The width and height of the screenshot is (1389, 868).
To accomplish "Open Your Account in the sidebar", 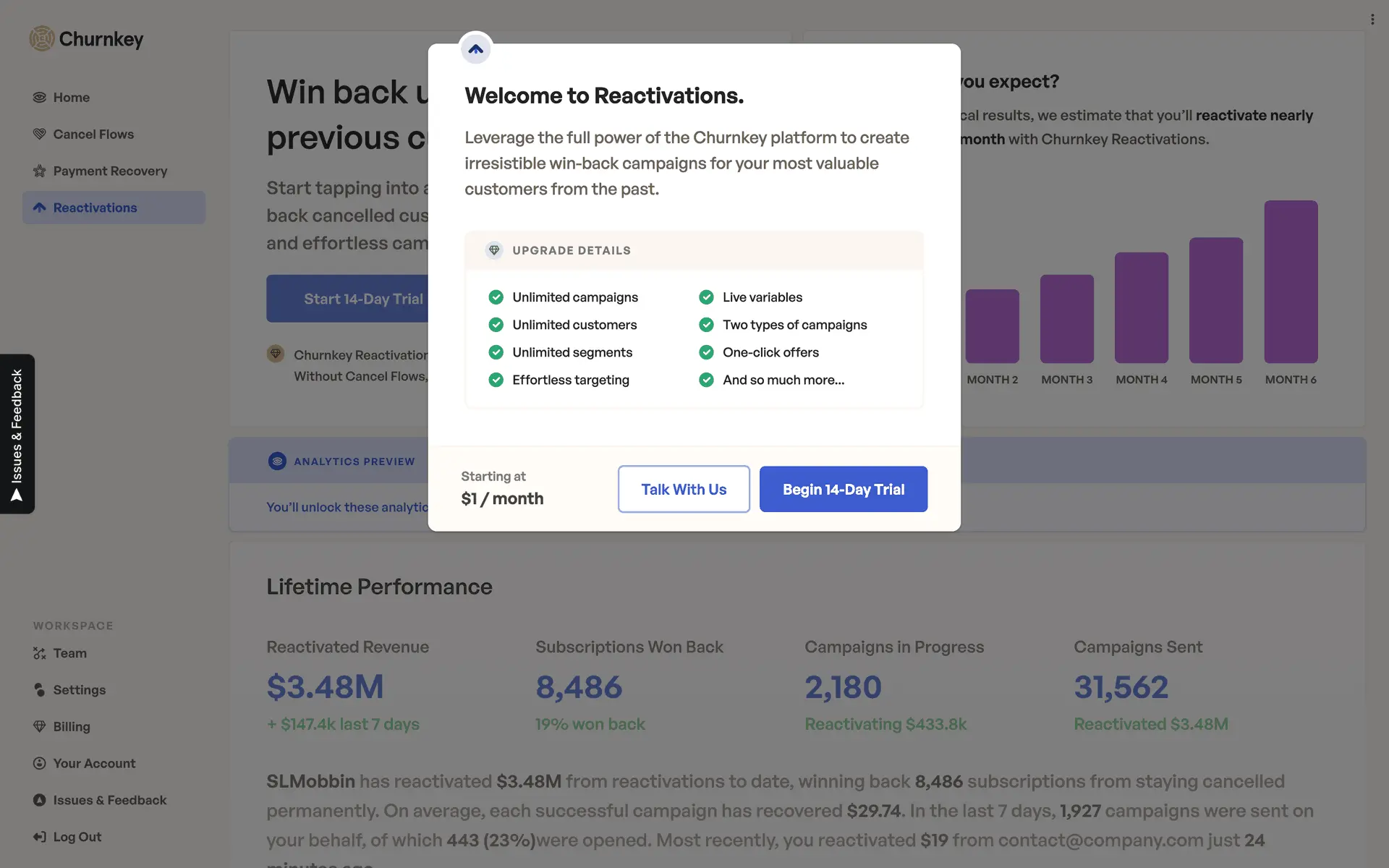I will [94, 763].
